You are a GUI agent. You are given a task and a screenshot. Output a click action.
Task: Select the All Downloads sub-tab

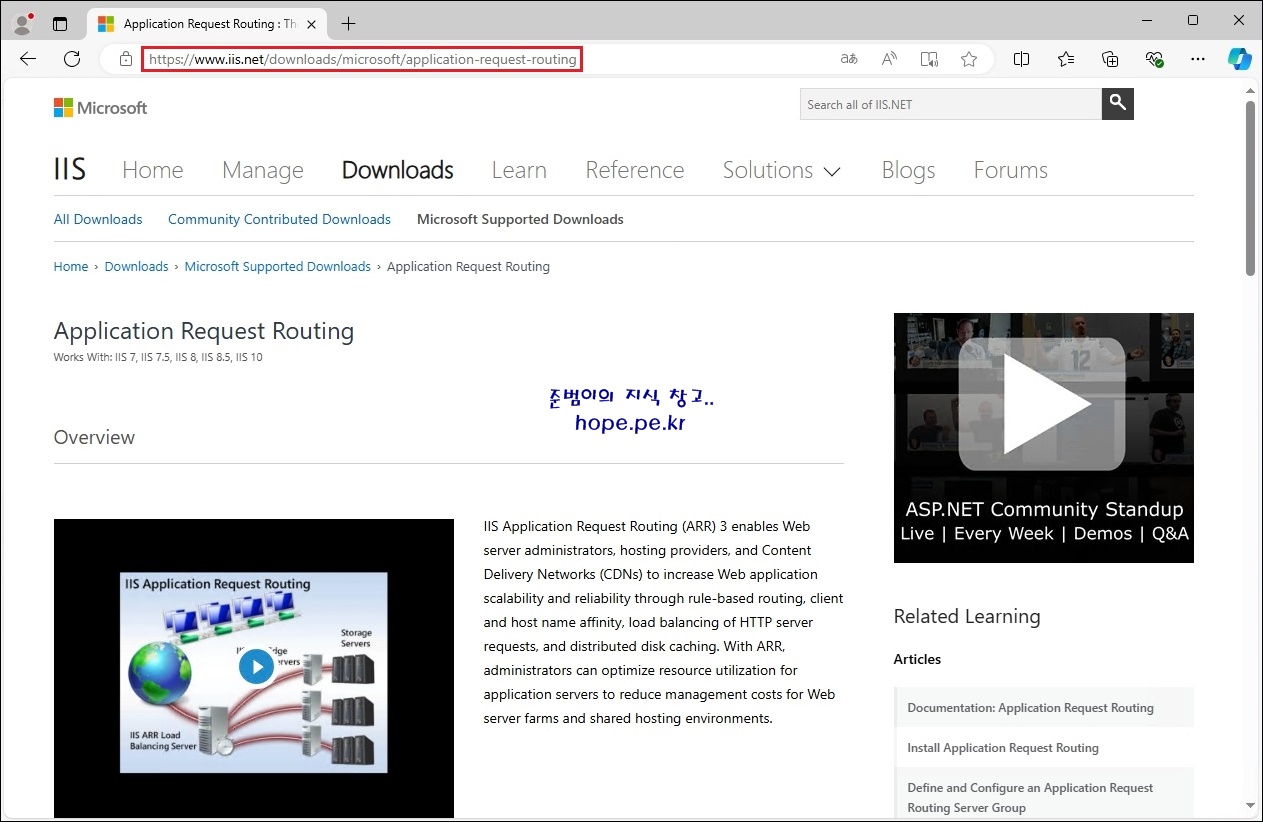click(x=98, y=219)
